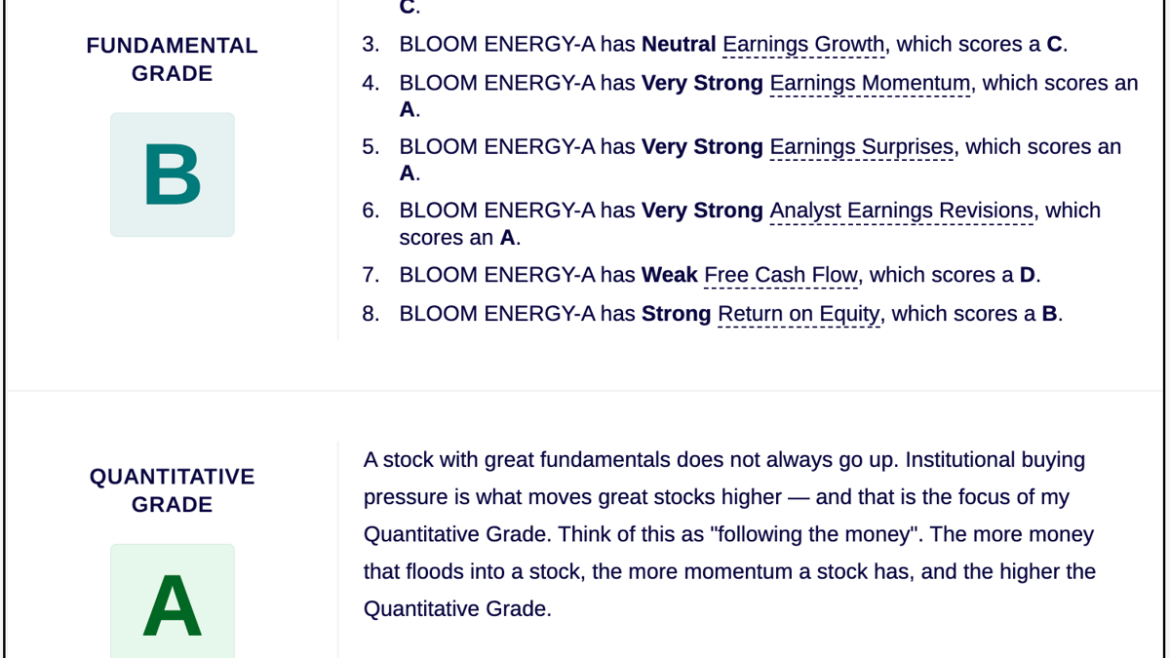Click the bold Neutral rating word
Screen dimensions: 1170x658
pos(678,45)
